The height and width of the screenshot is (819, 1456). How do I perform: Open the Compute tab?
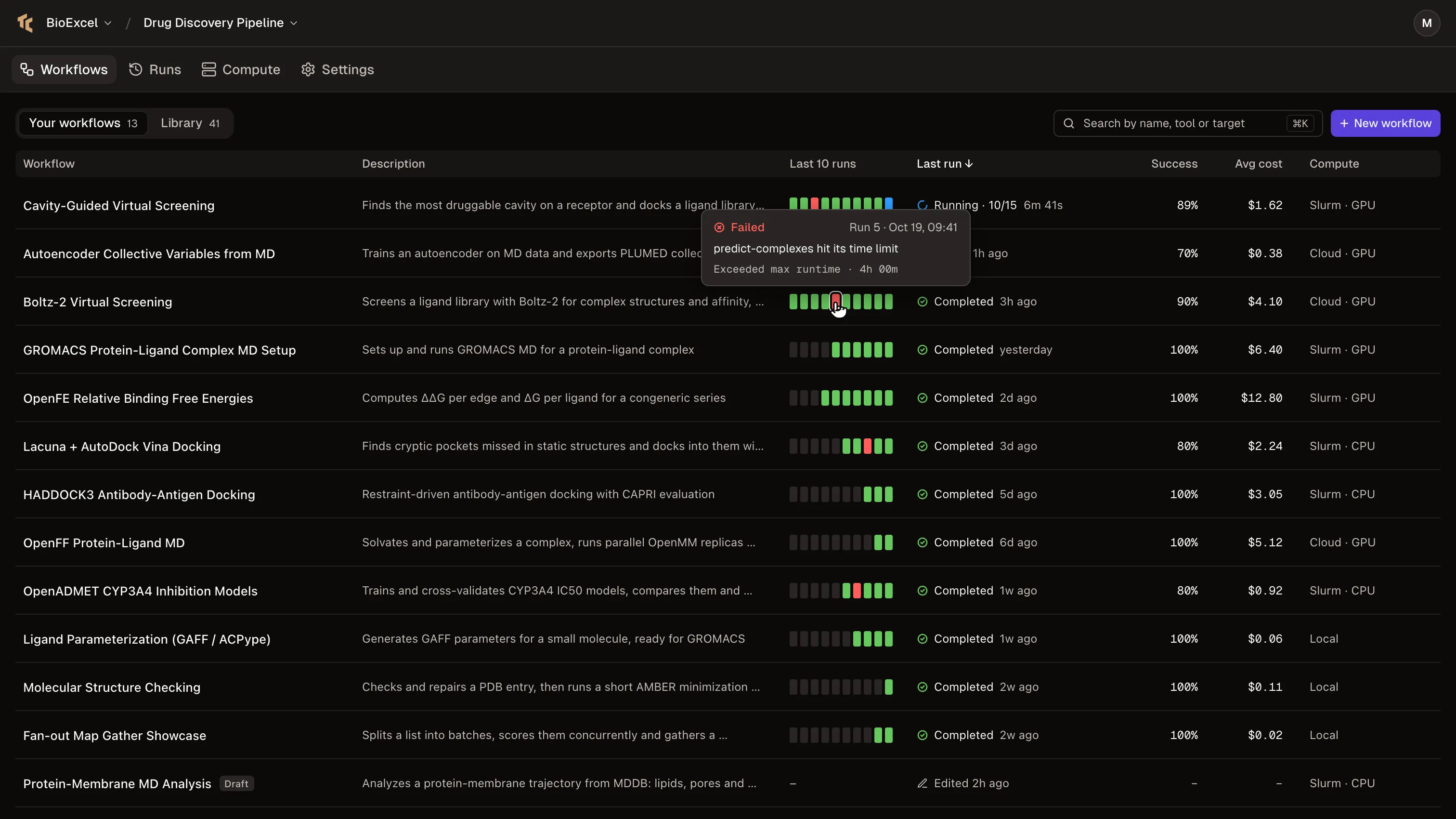pyautogui.click(x=241, y=69)
